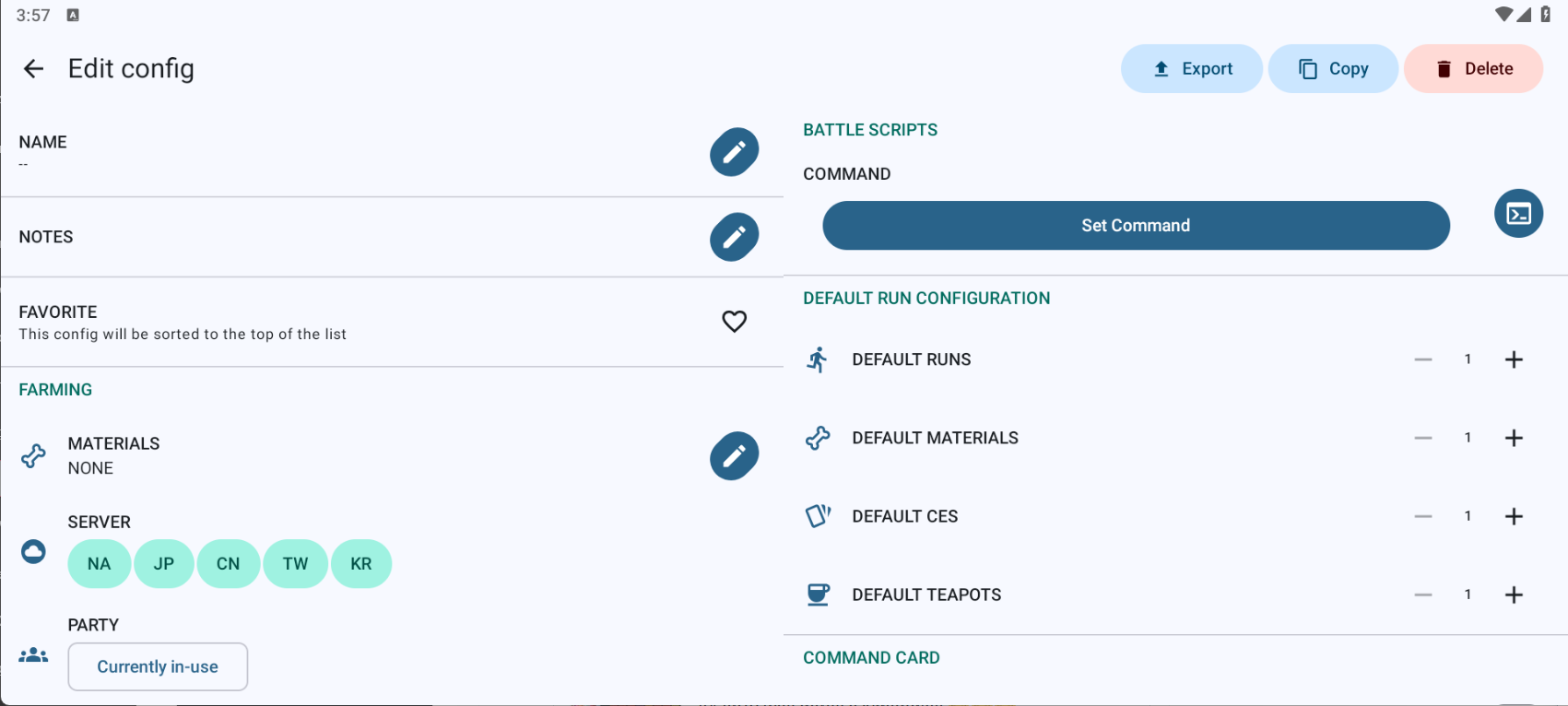Increase default teapots count

1514,594
